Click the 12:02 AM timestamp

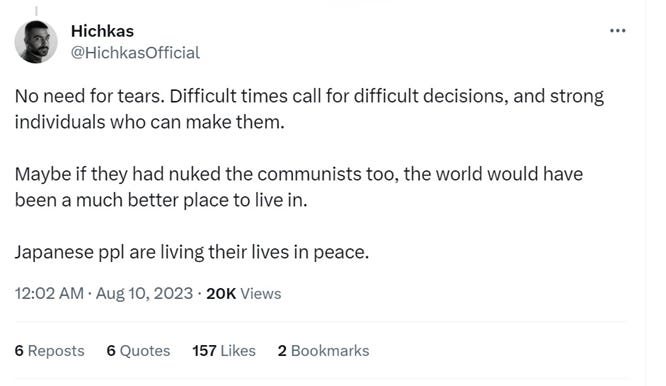(x=49, y=293)
